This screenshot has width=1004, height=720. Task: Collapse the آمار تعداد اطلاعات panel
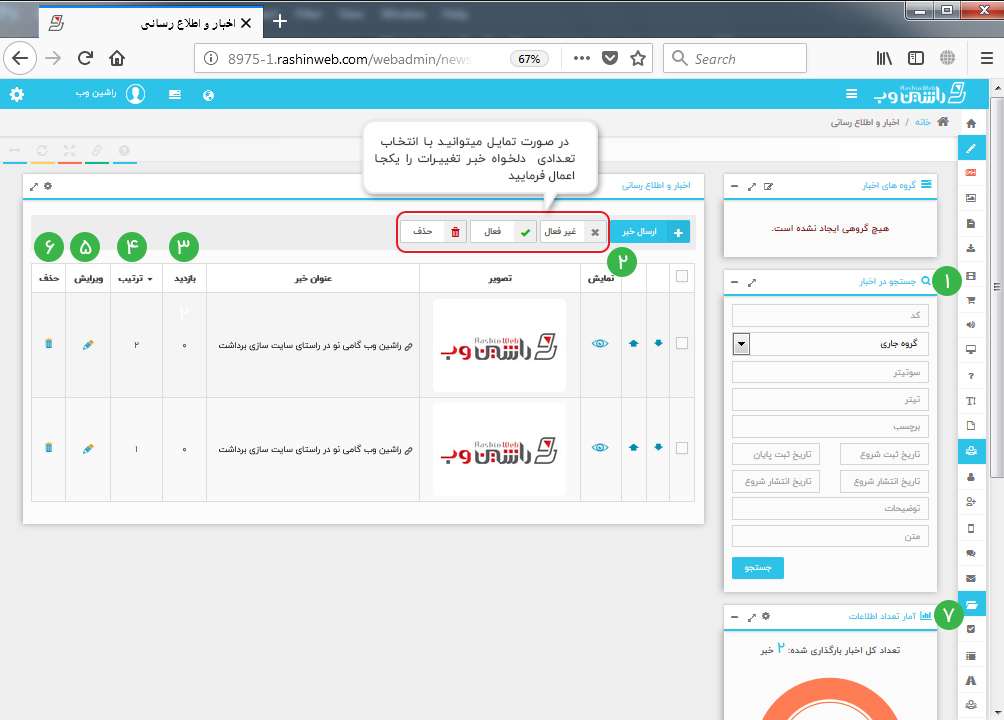[734, 616]
